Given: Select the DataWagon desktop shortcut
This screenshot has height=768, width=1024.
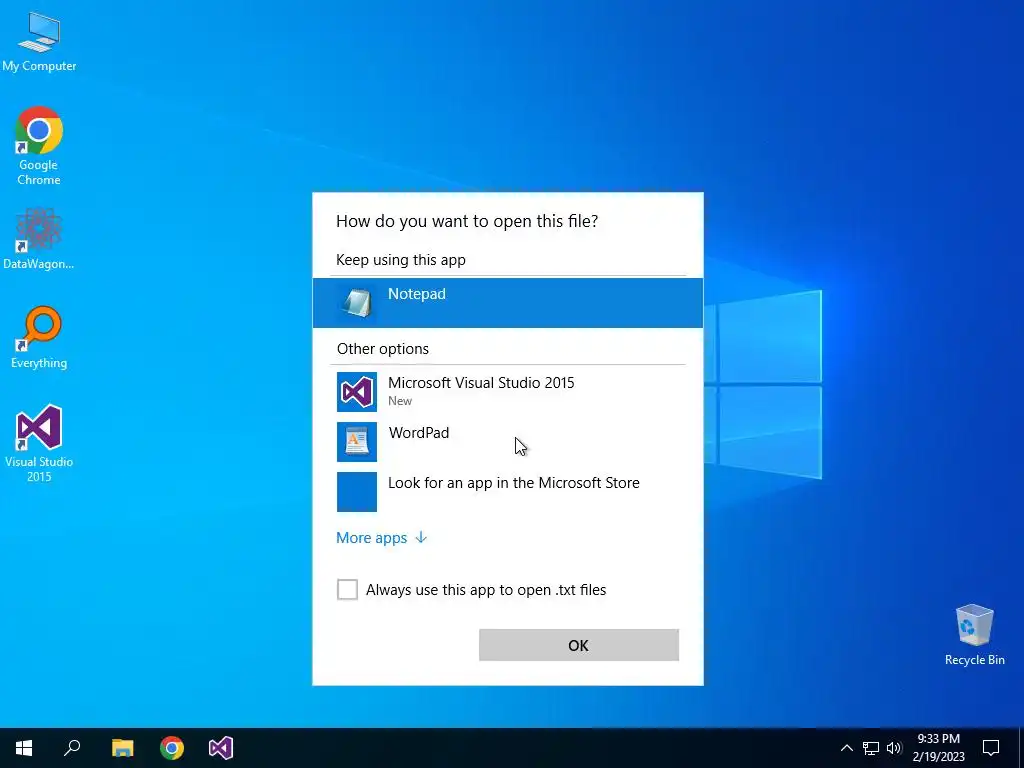Looking at the screenshot, I should [x=39, y=239].
